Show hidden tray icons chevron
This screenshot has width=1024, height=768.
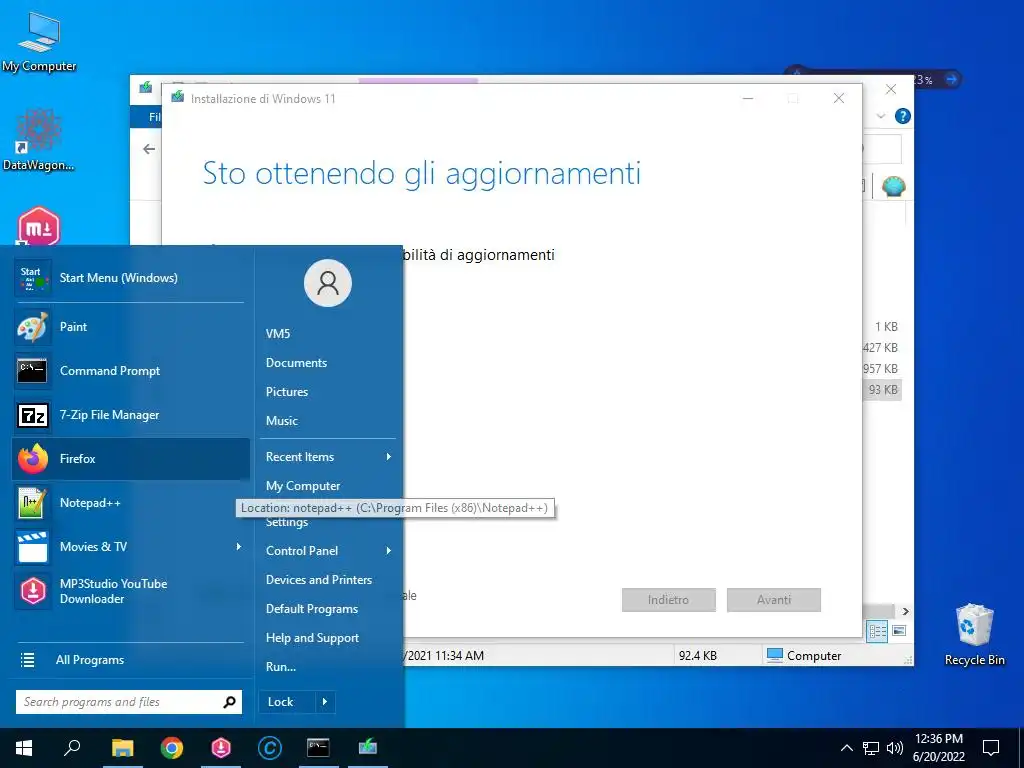[846, 748]
